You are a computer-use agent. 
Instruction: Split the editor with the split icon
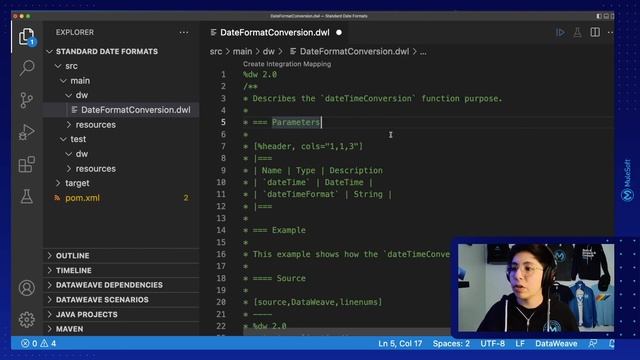click(x=595, y=33)
